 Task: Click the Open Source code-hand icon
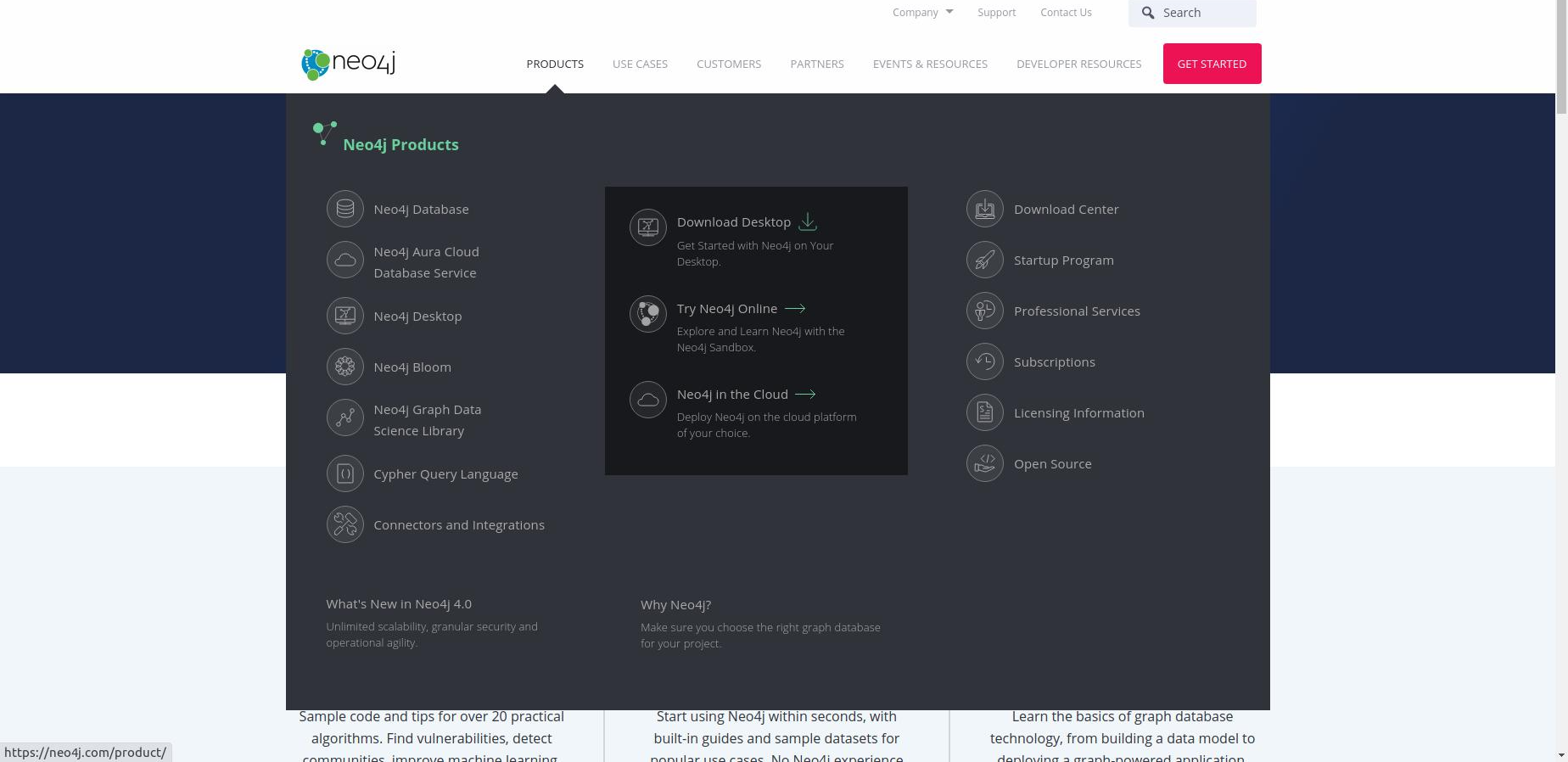[x=985, y=463]
